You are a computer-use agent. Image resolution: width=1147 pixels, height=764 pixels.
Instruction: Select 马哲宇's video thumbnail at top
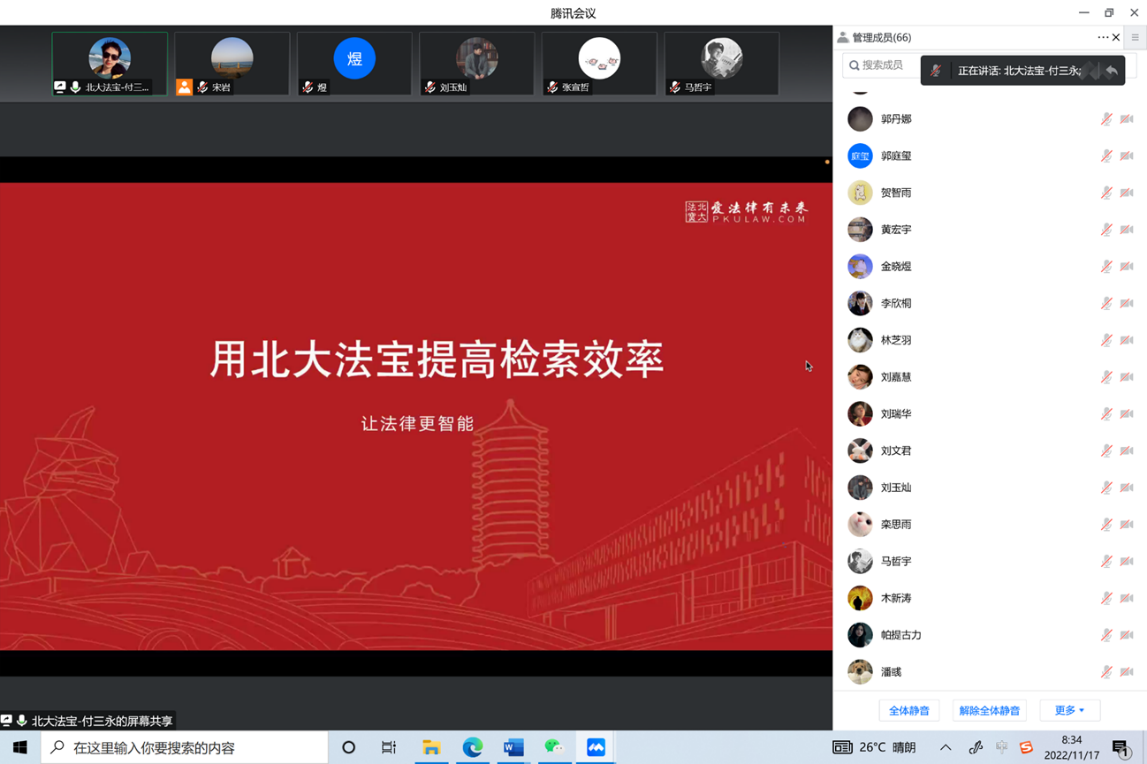tap(722, 64)
